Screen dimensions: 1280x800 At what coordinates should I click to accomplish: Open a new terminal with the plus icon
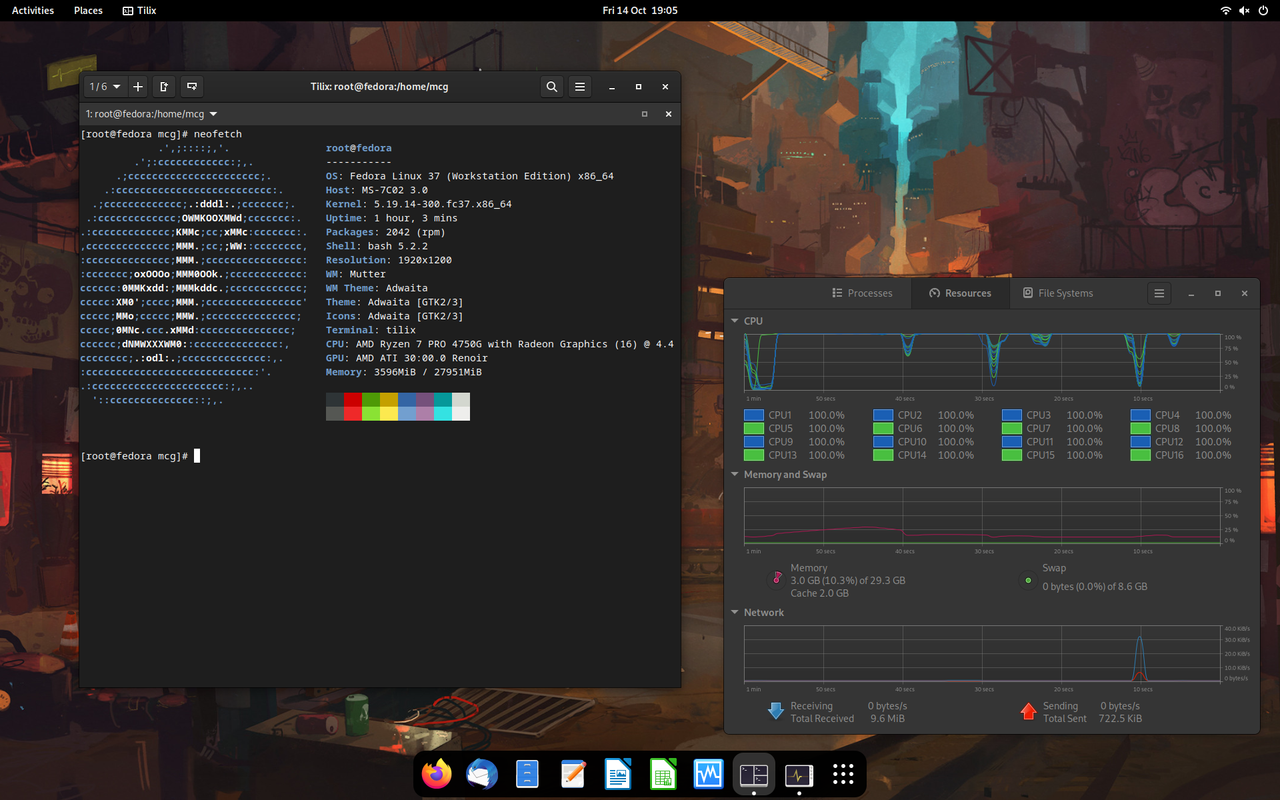pyautogui.click(x=137, y=86)
